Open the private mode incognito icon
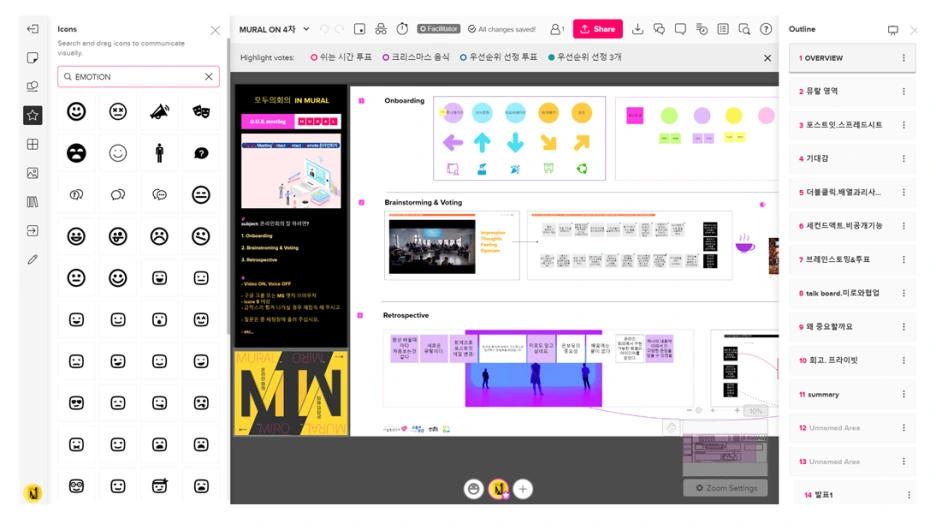The height and width of the screenshot is (530, 936). tap(381, 29)
